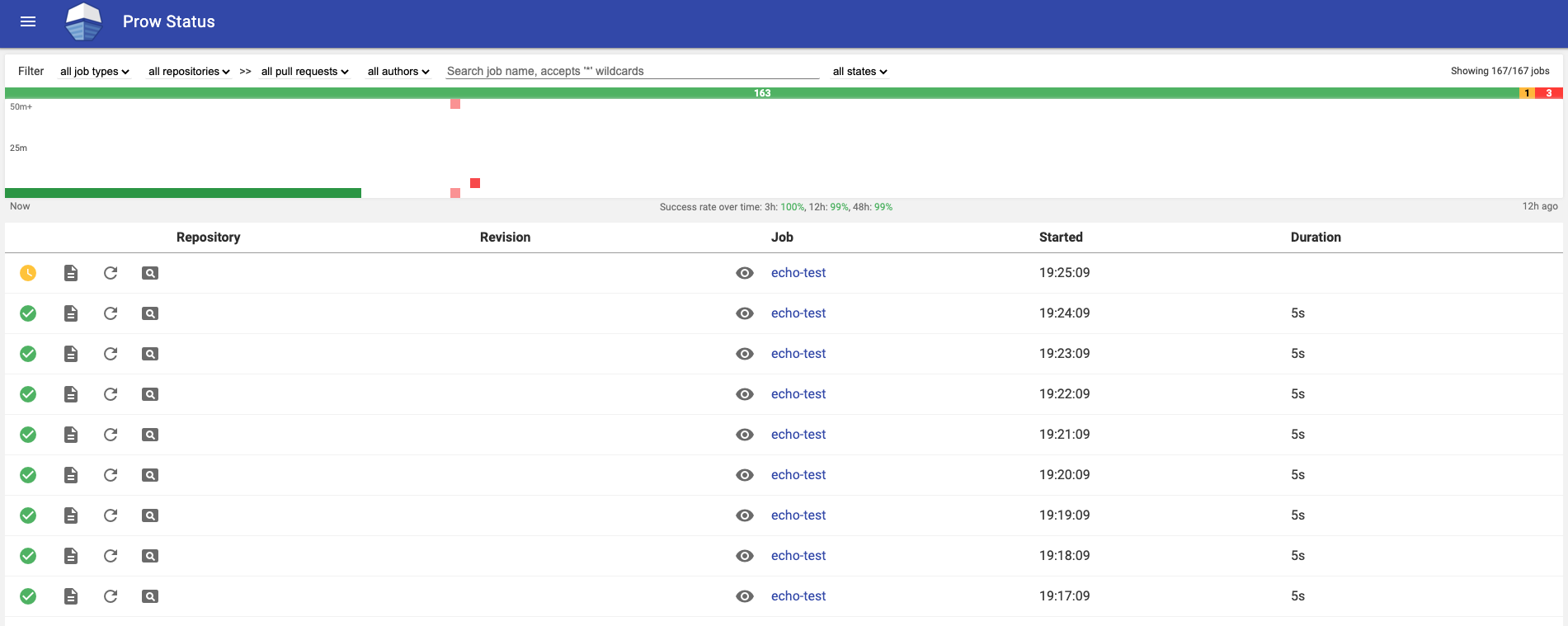Click the Prow ship logo
This screenshot has width=1568, height=626.
(83, 21)
